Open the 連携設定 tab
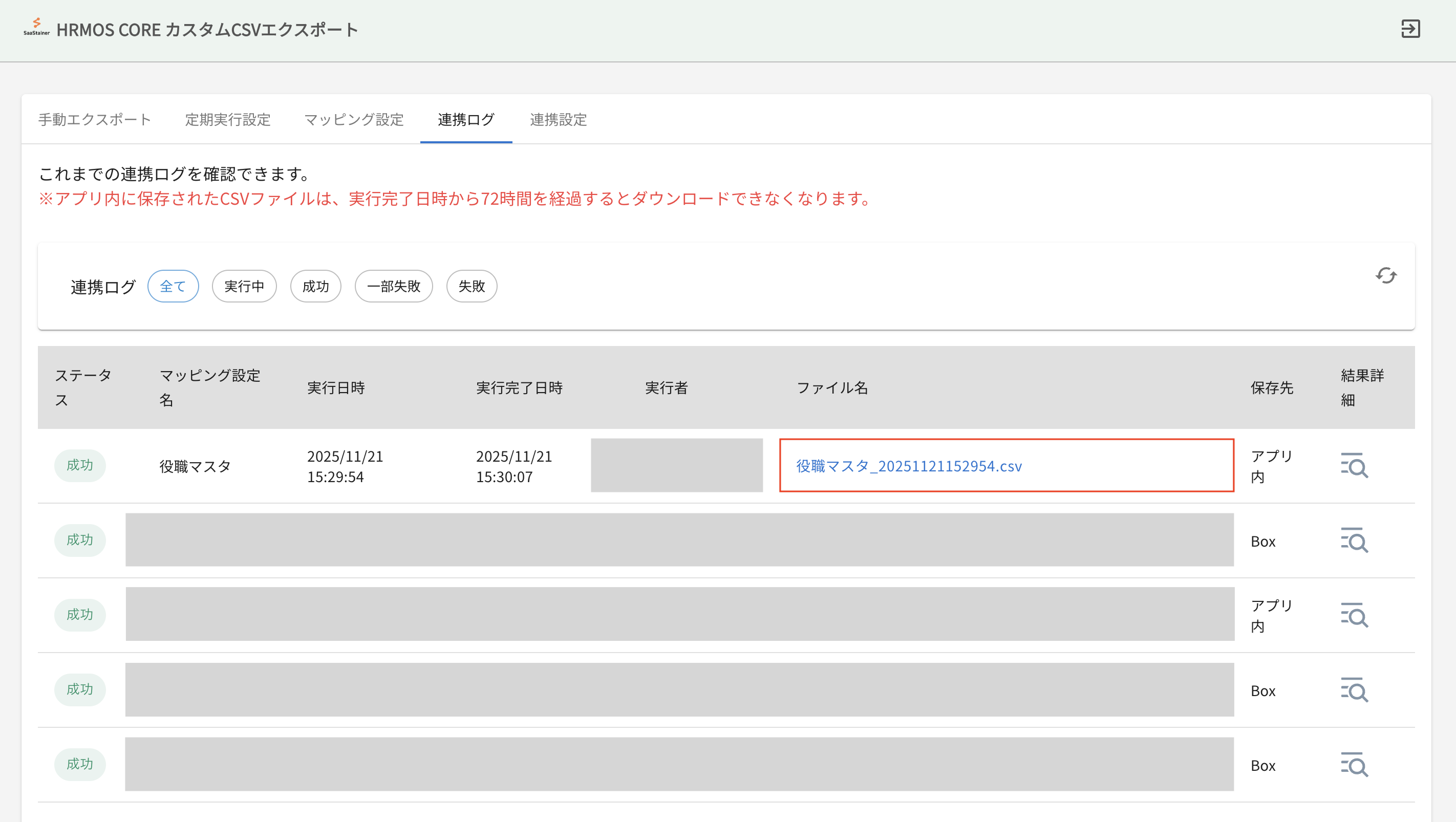The image size is (1456, 822). tap(559, 120)
